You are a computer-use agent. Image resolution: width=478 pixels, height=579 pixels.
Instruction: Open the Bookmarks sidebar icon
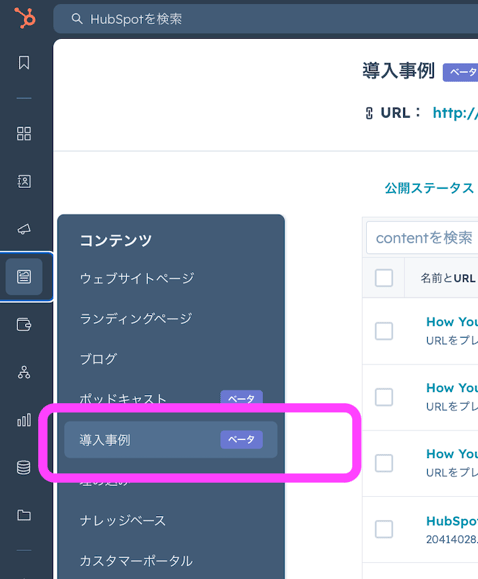pos(24,62)
